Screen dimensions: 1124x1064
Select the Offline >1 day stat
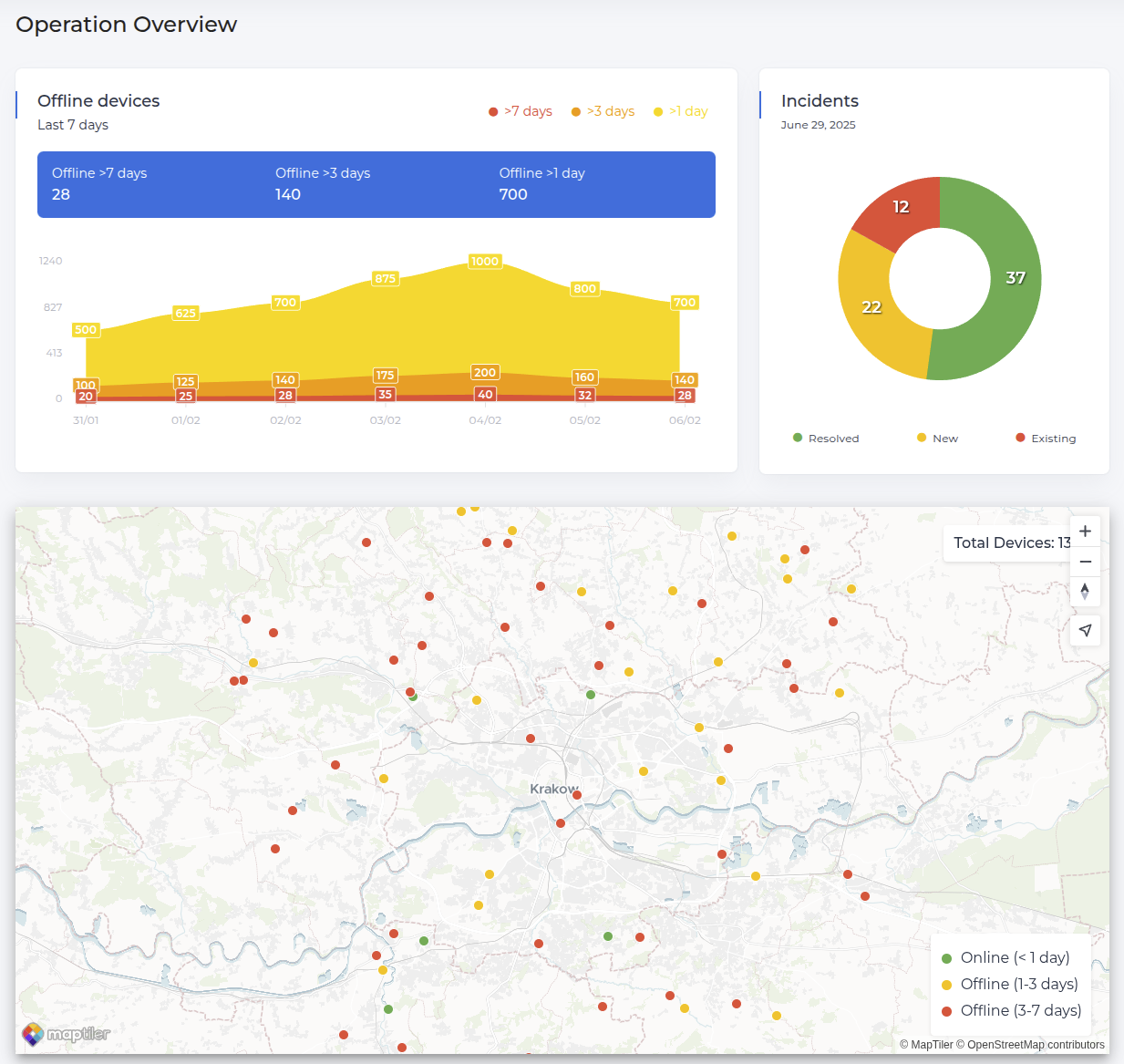(x=541, y=184)
